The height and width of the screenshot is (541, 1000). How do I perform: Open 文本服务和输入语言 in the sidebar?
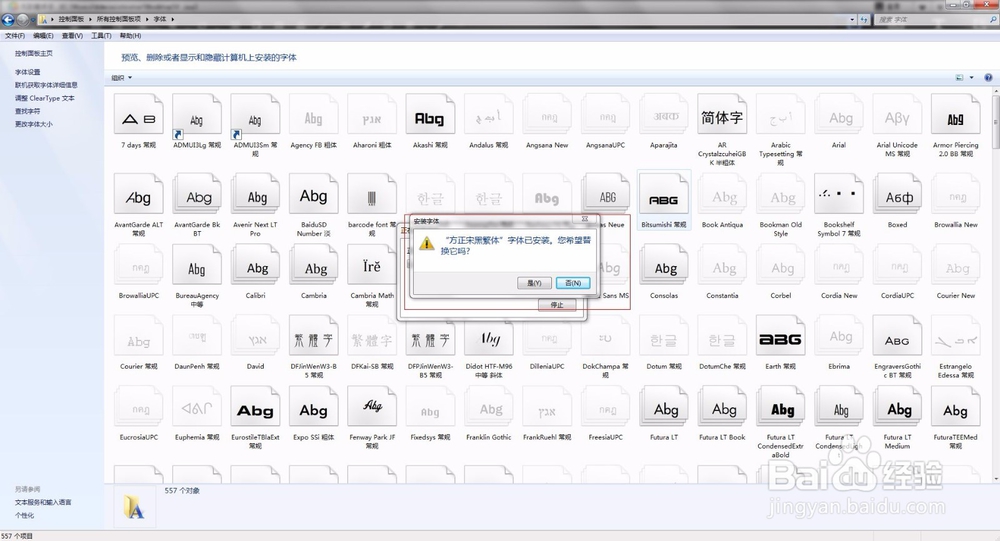[x=43, y=502]
